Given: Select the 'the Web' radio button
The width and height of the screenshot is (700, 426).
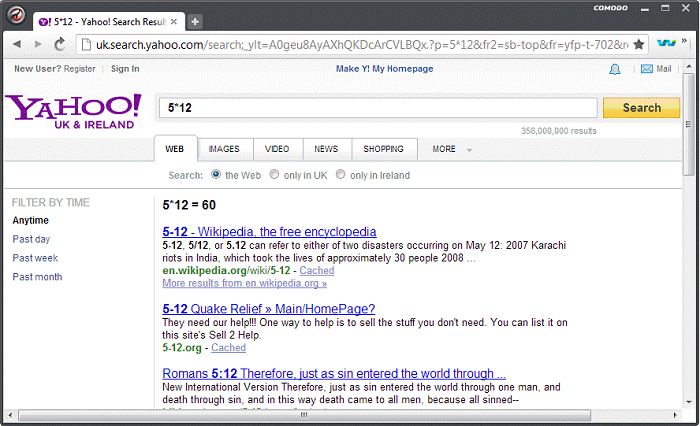Looking at the screenshot, I should point(216,174).
